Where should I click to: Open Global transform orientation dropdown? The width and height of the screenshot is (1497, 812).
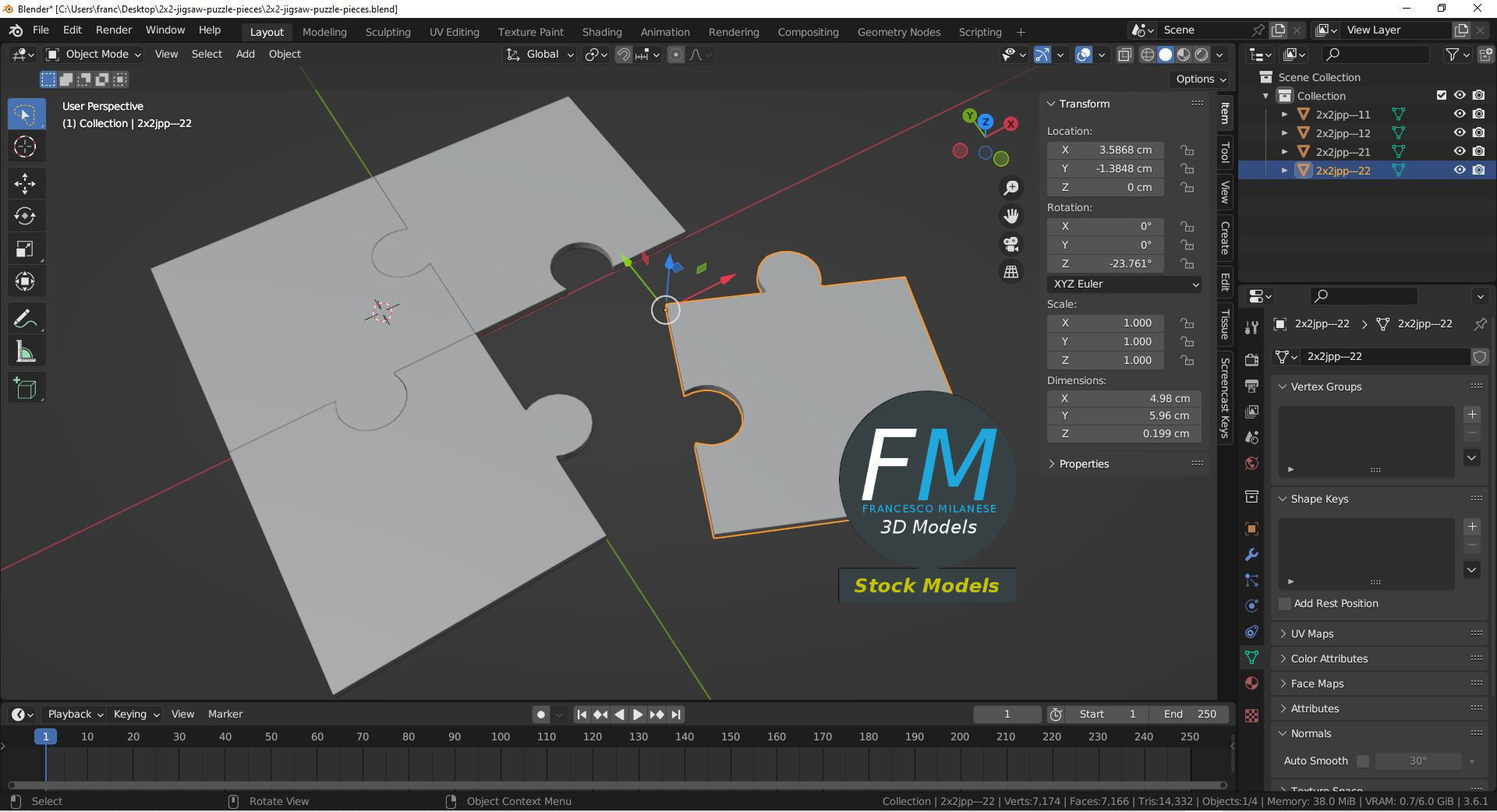point(540,55)
